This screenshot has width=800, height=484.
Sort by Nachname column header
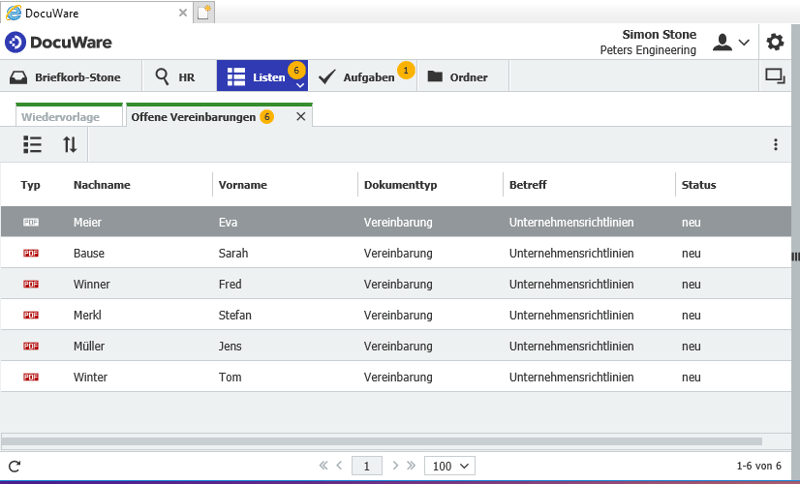point(102,185)
